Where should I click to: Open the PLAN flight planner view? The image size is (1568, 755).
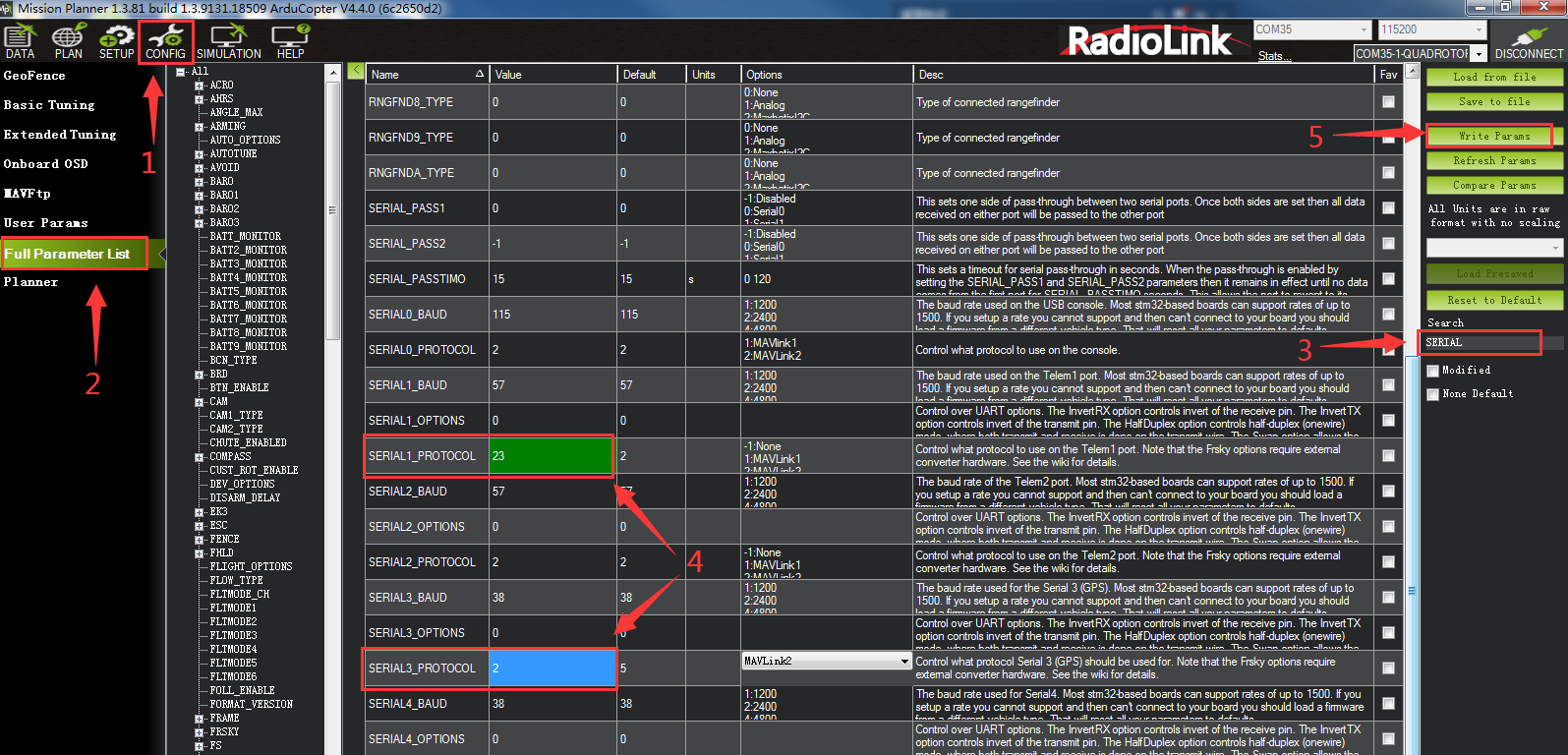point(68,42)
